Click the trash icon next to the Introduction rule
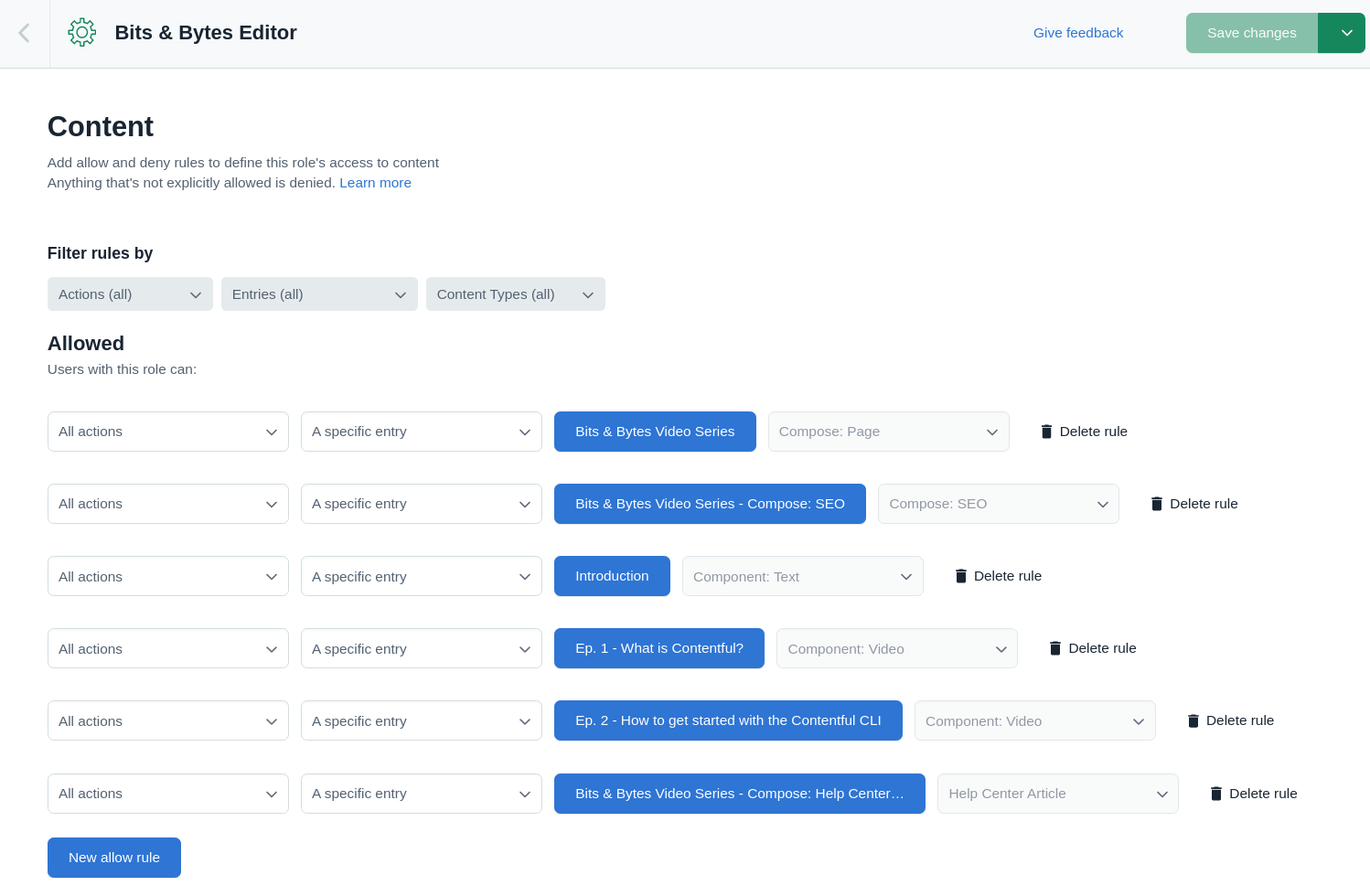Screen dimensions: 1370x896 coord(961,576)
